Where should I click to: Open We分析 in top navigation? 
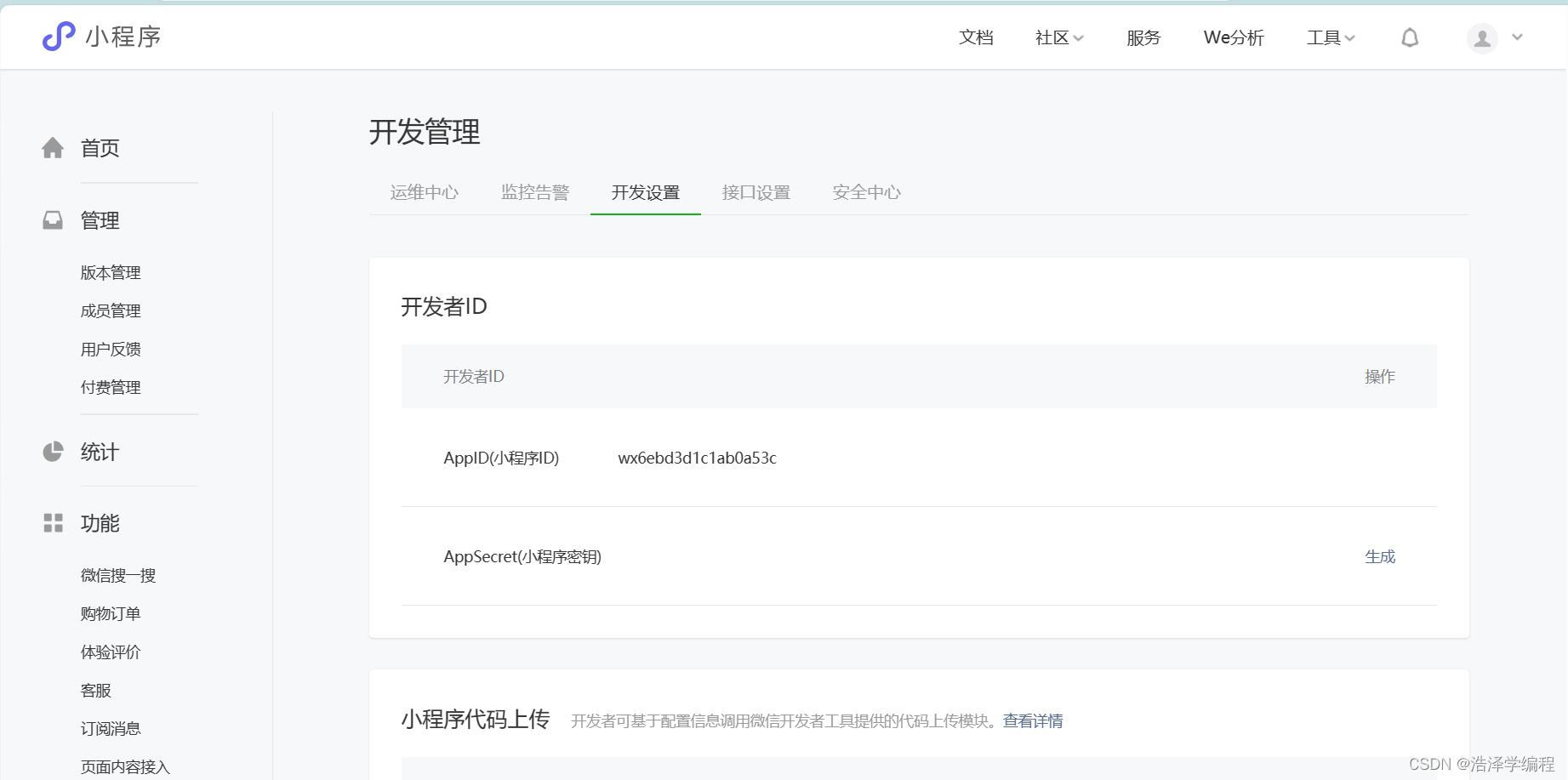pos(1234,37)
